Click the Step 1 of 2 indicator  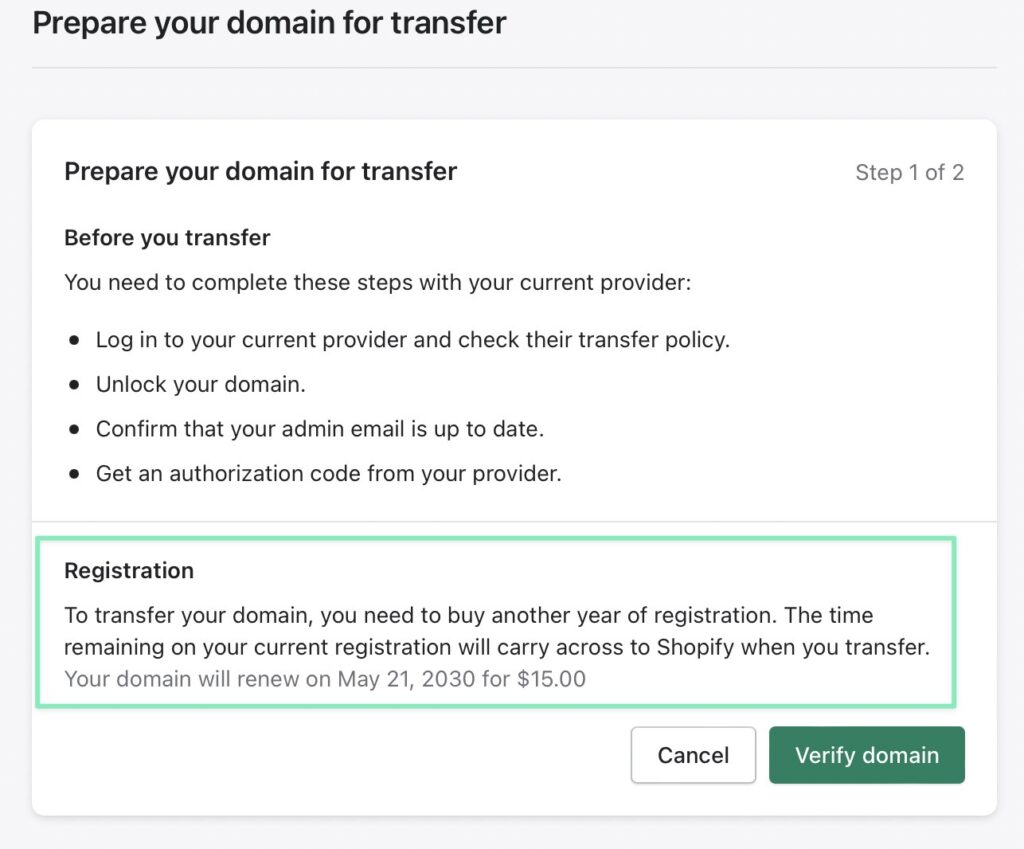pyautogui.click(x=909, y=172)
